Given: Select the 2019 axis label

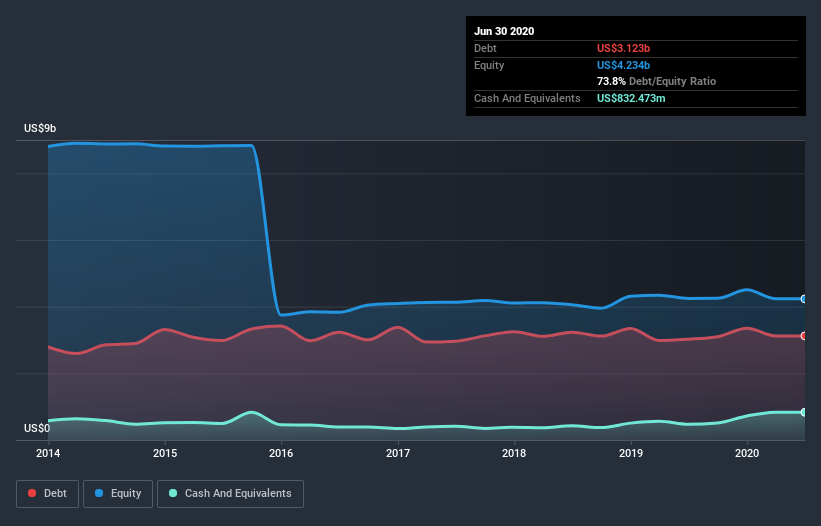Looking at the screenshot, I should (x=631, y=453).
